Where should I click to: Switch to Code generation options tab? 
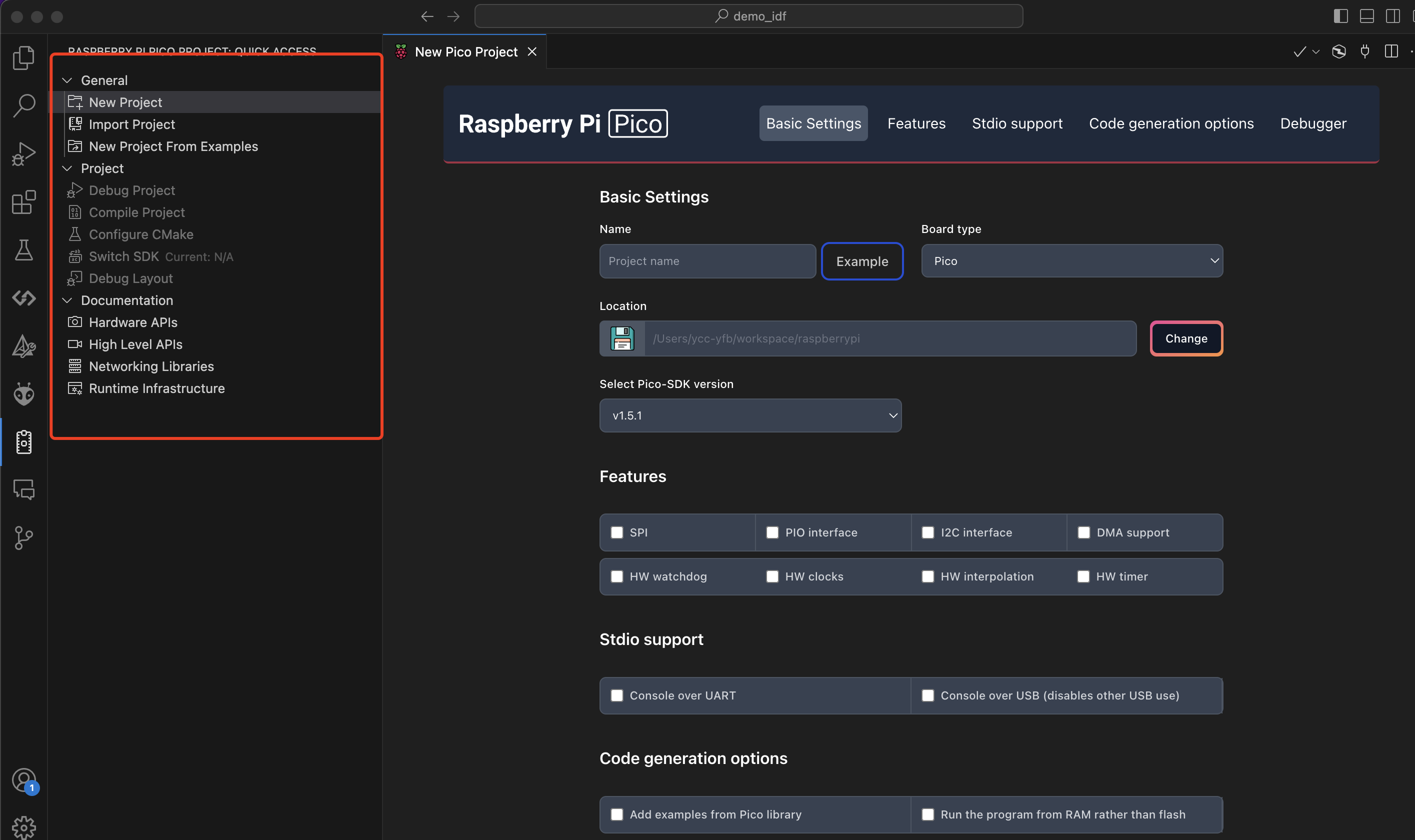[1171, 123]
